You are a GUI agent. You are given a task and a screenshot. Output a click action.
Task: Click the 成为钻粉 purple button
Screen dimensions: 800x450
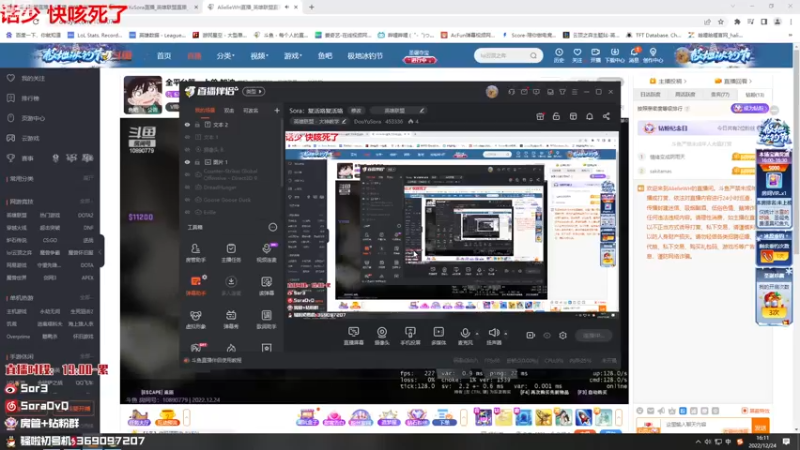[x=749, y=108]
